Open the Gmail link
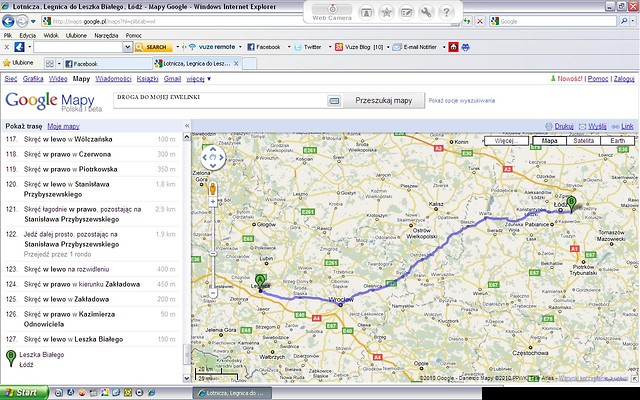Image resolution: width=640 pixels, height=400 pixels. click(x=172, y=79)
